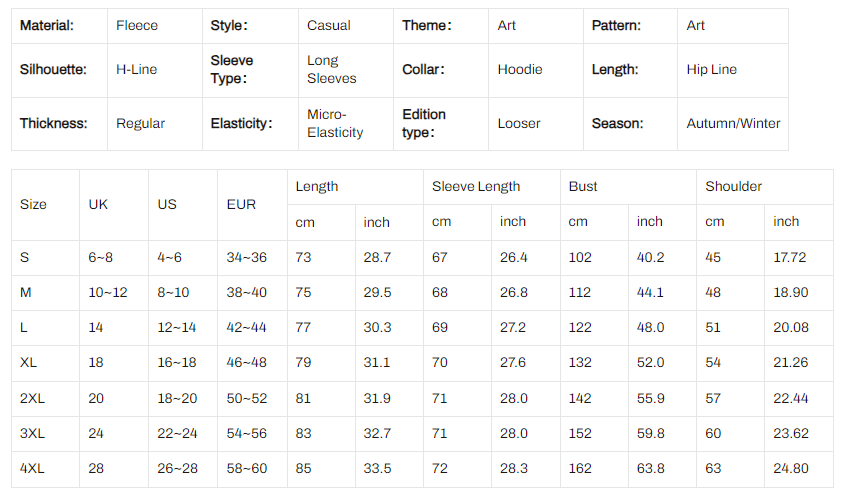Click the Bust column header
Viewport: 847px width, 498px height.
coord(583,186)
